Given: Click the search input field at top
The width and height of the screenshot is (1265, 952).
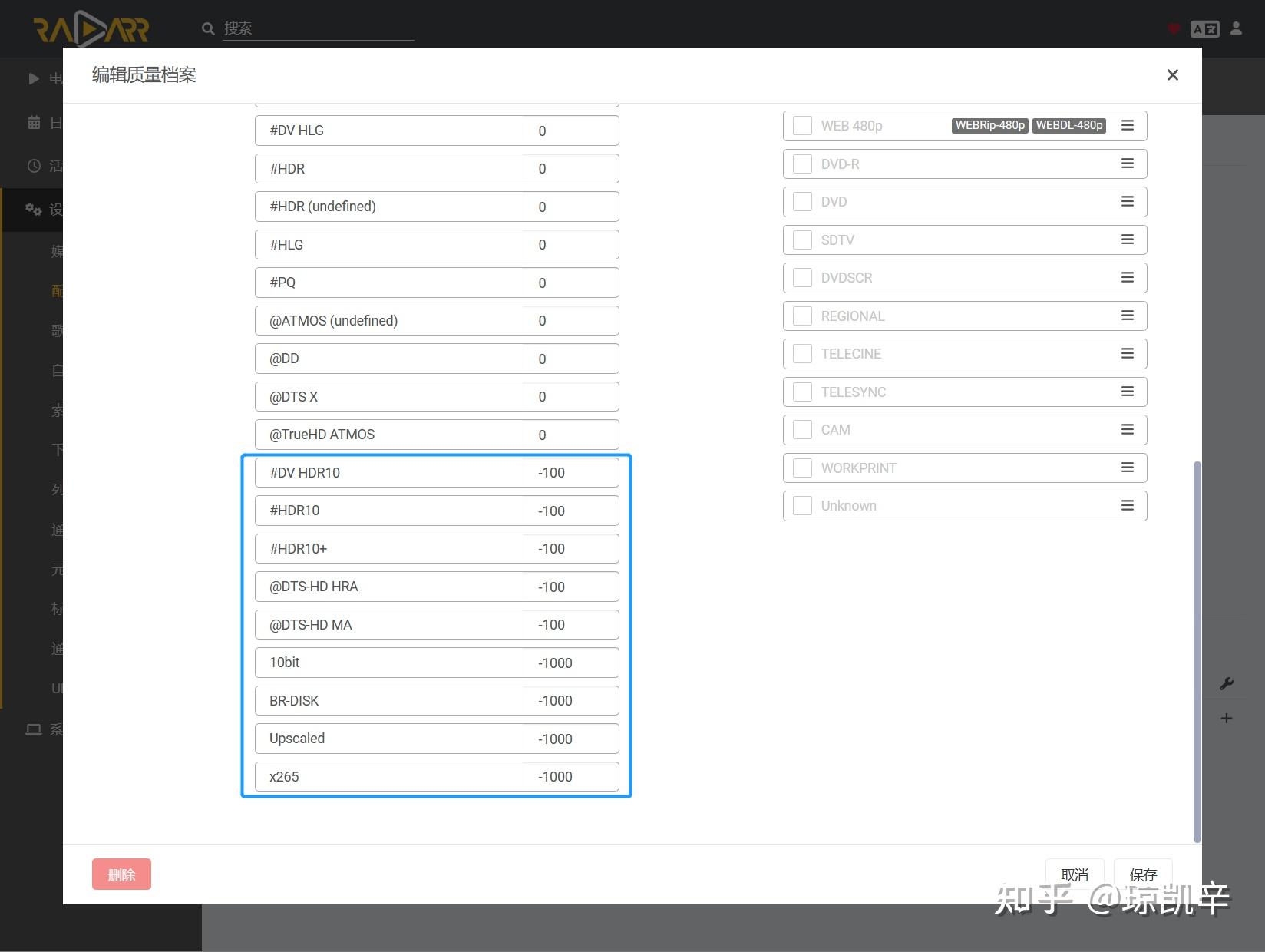Looking at the screenshot, I should pos(315,28).
